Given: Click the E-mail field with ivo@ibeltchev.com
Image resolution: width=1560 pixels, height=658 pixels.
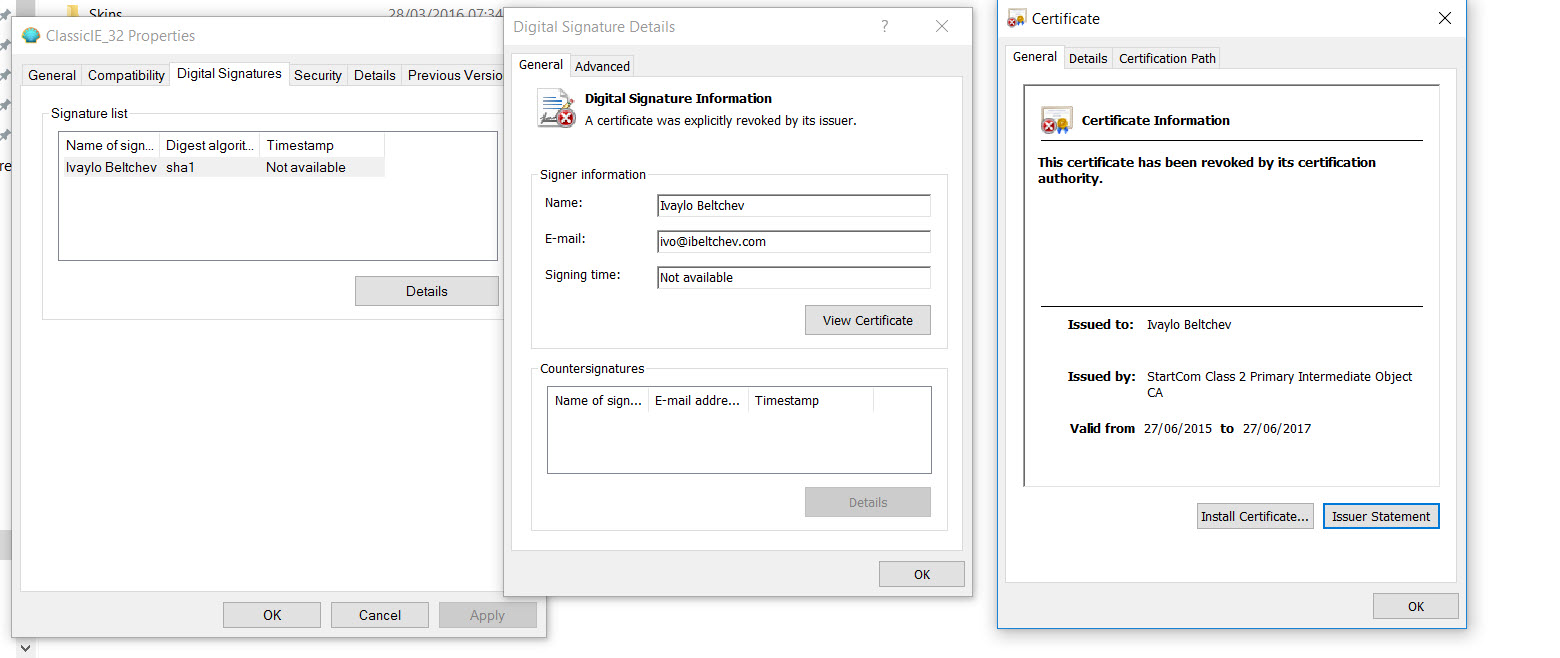Looking at the screenshot, I should point(793,241).
